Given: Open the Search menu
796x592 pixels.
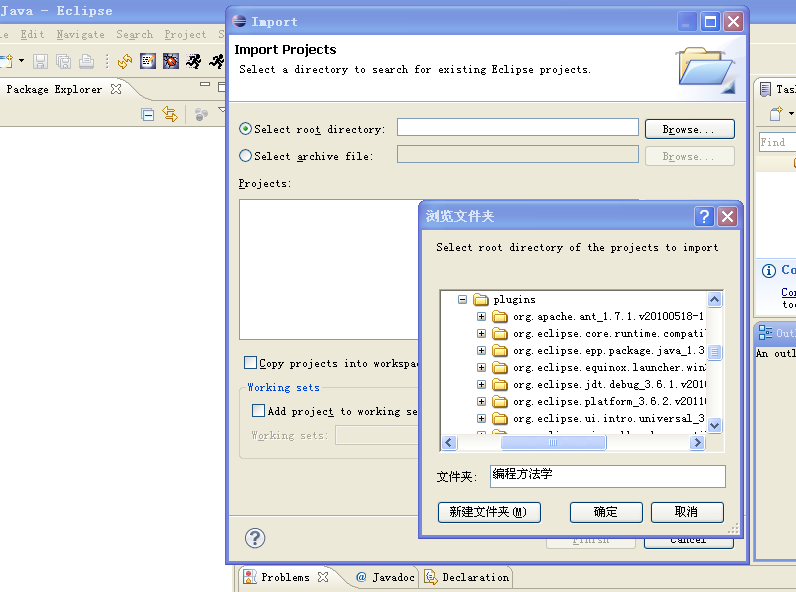Looking at the screenshot, I should coord(134,34).
